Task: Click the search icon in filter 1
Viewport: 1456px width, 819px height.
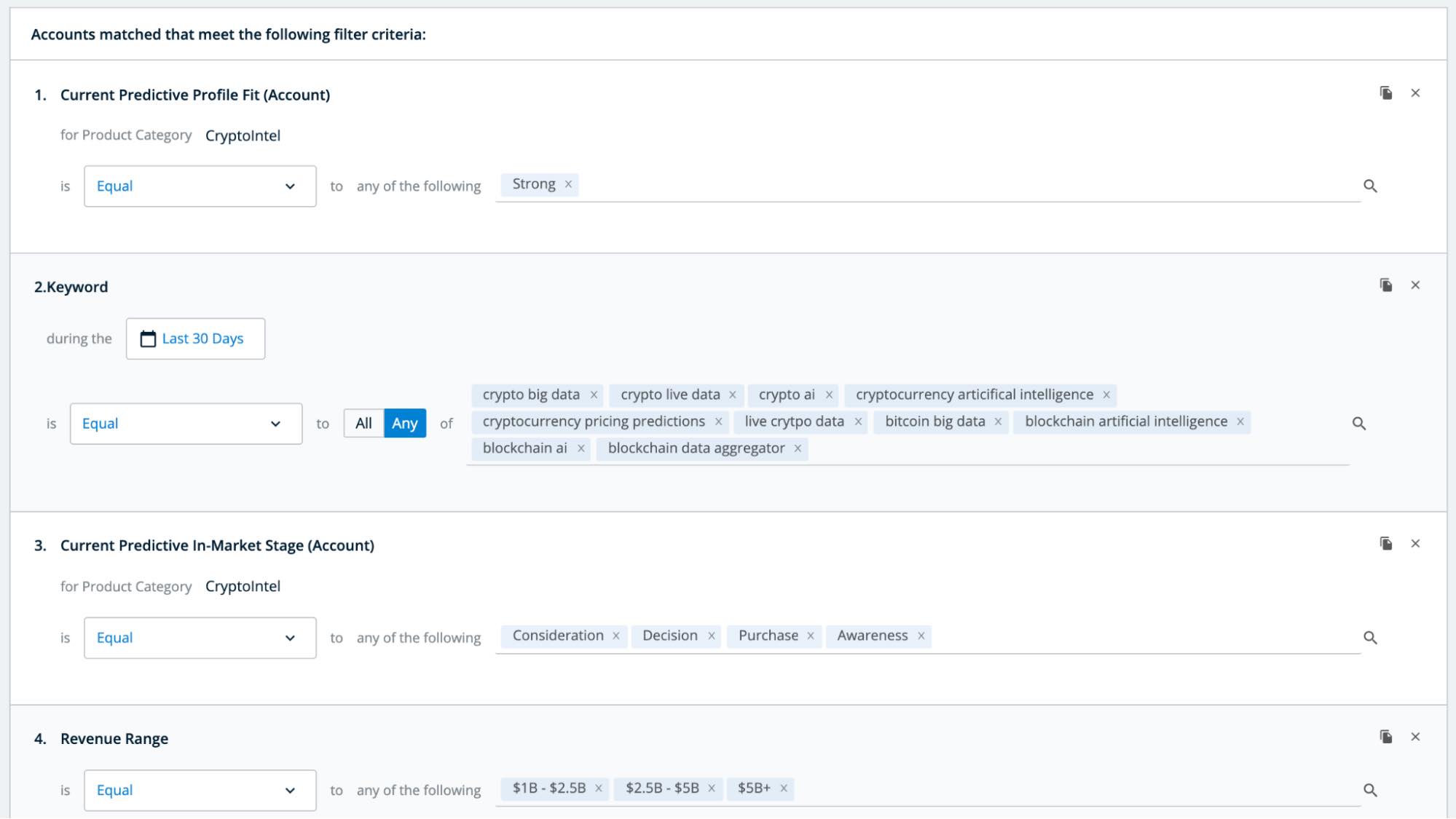Action: tap(1370, 186)
